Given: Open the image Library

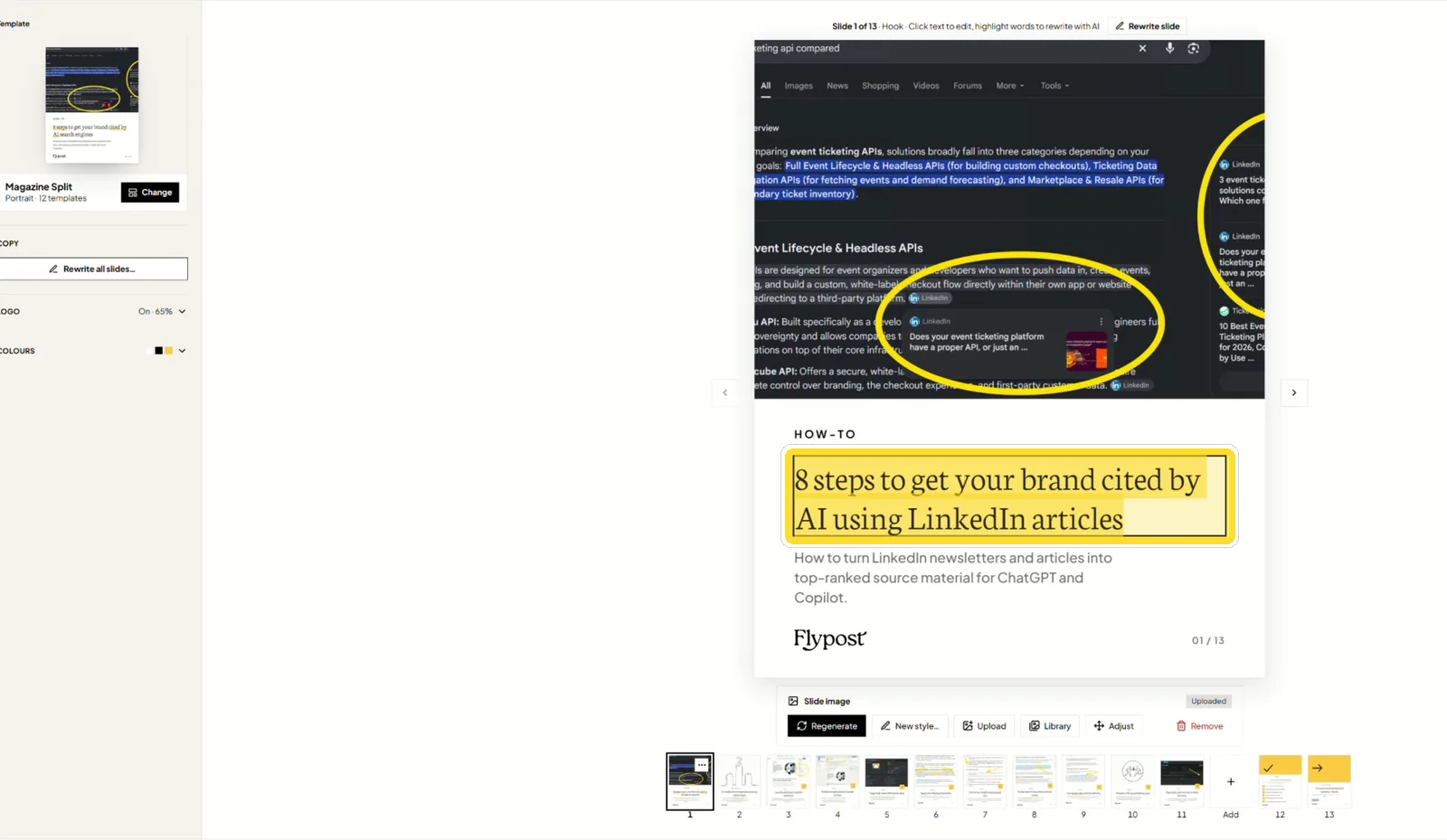Looking at the screenshot, I should tap(1050, 726).
